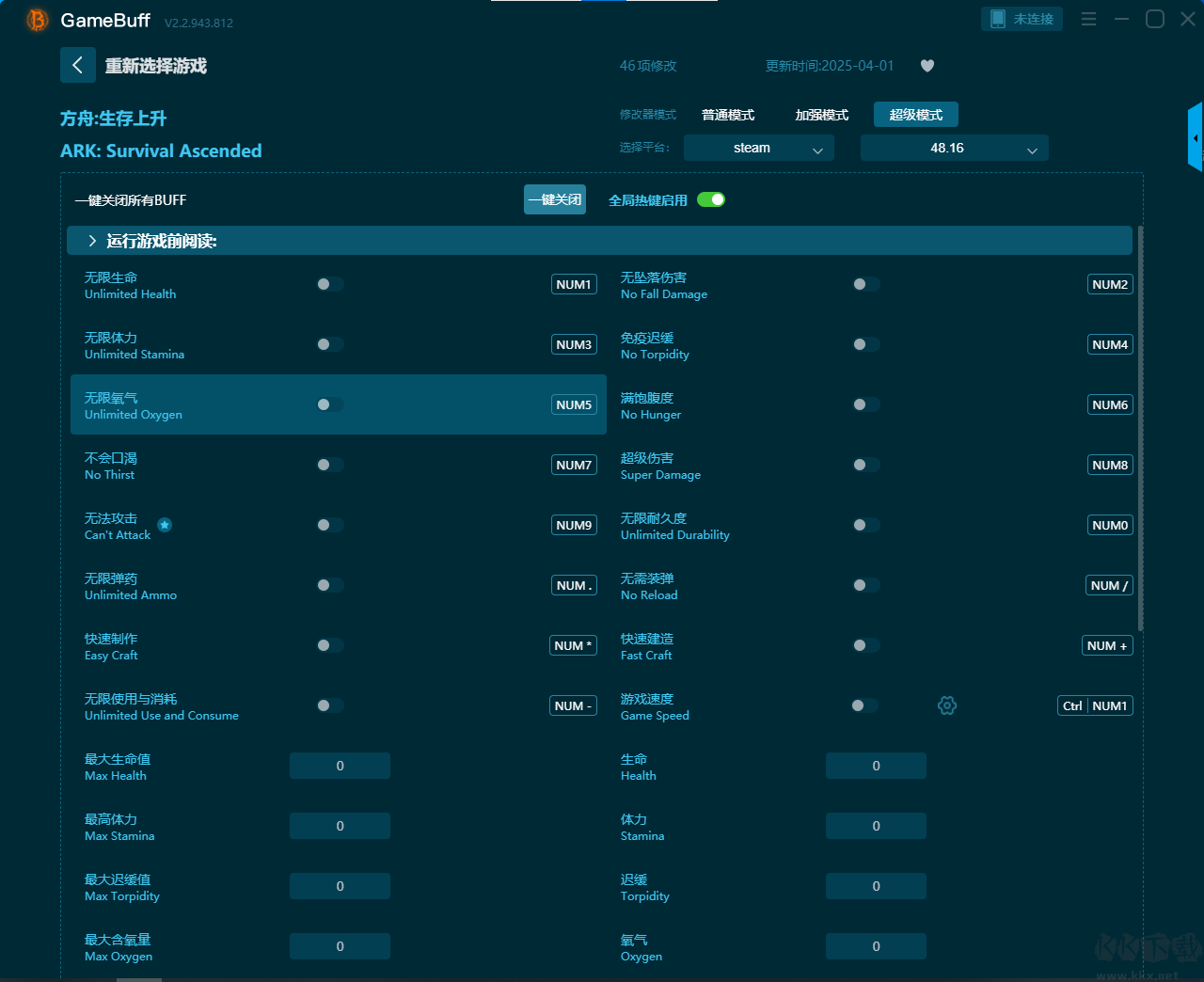The height and width of the screenshot is (982, 1204).
Task: Click the GameBuff logo icon
Action: [38, 20]
